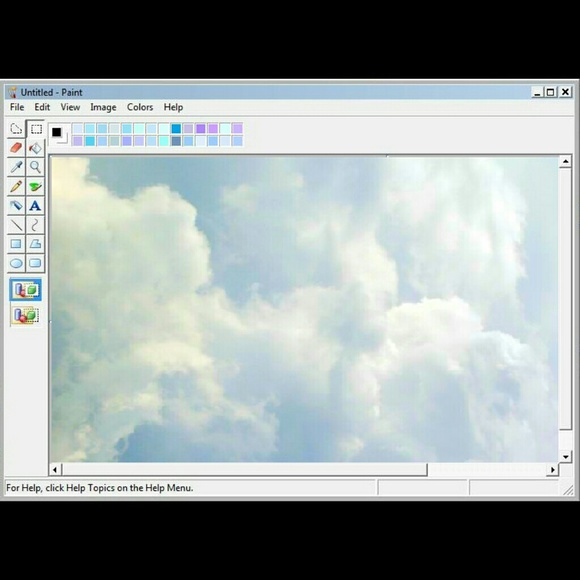Choose the Text tool
The width and height of the screenshot is (580, 580).
36,206
